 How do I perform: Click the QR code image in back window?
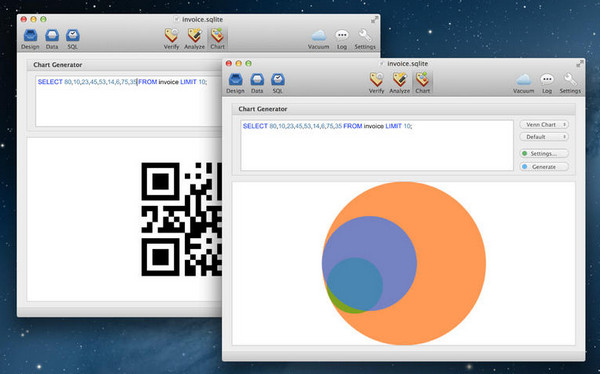point(181,219)
